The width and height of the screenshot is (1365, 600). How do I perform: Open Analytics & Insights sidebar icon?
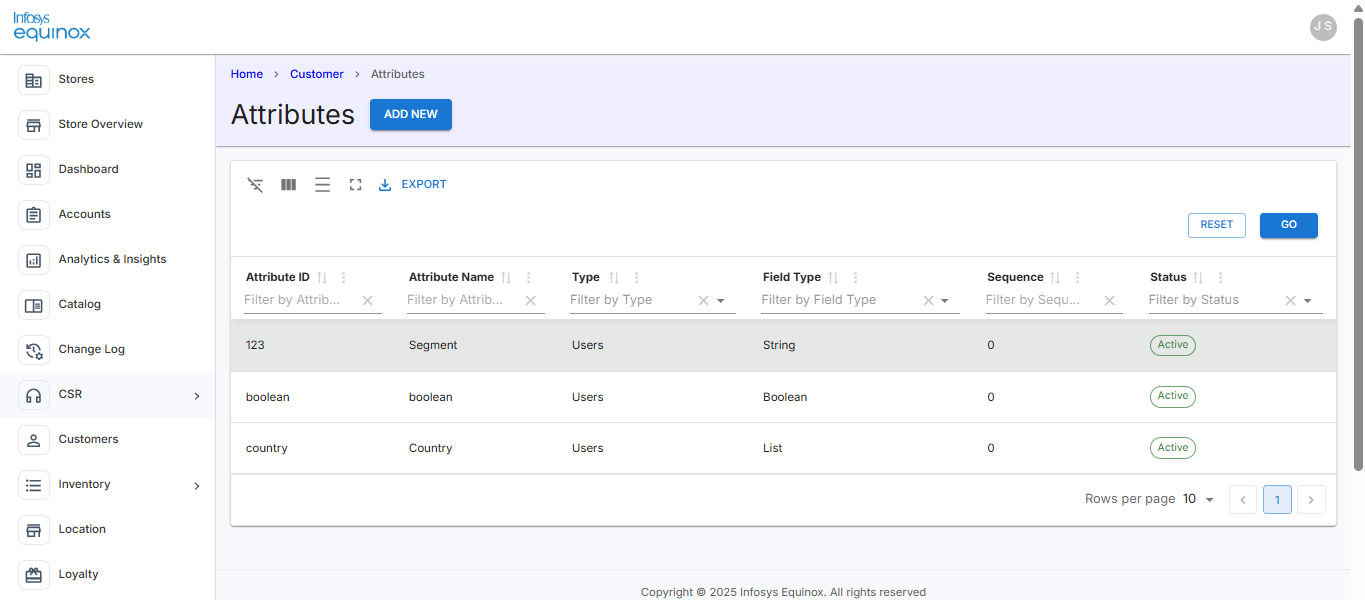pos(34,259)
